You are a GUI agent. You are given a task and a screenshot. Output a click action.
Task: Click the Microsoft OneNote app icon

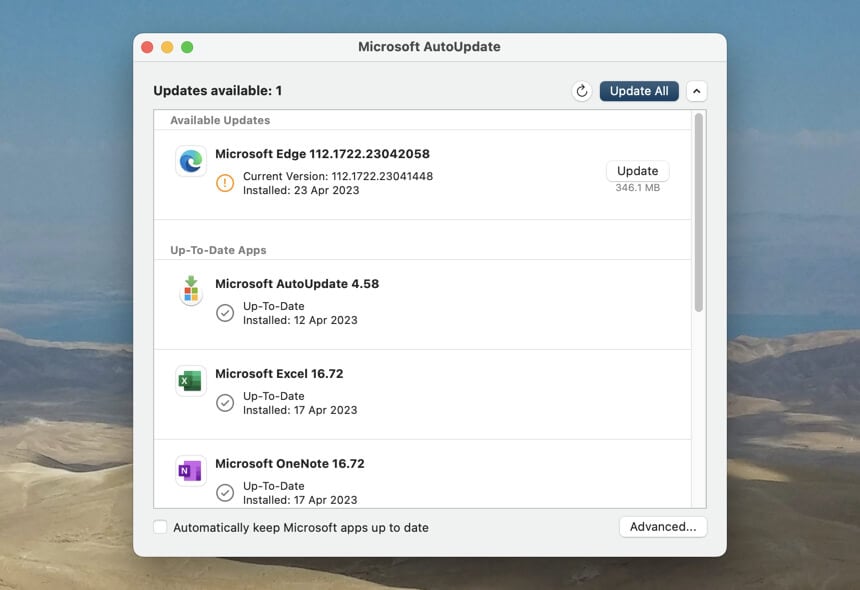pos(191,471)
